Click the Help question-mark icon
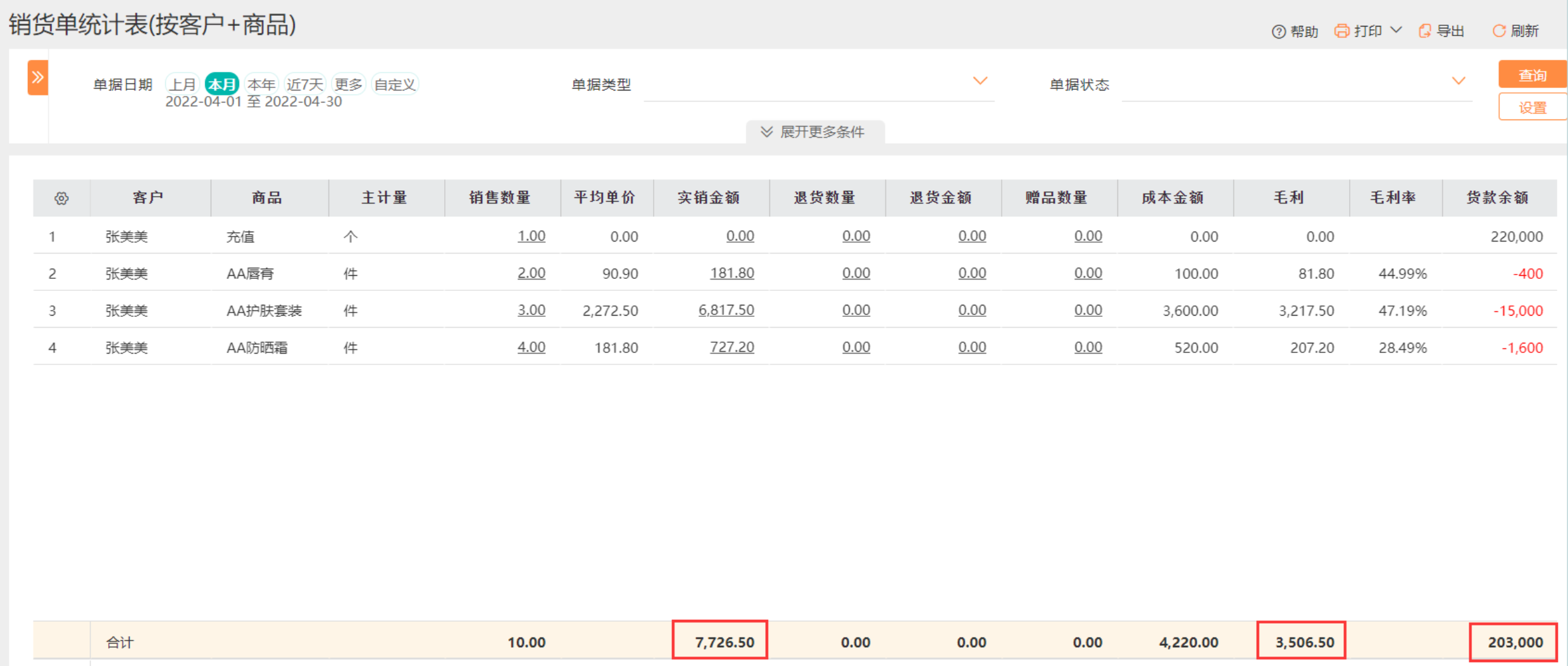Screen dimensions: 1568x666 coord(1278,32)
